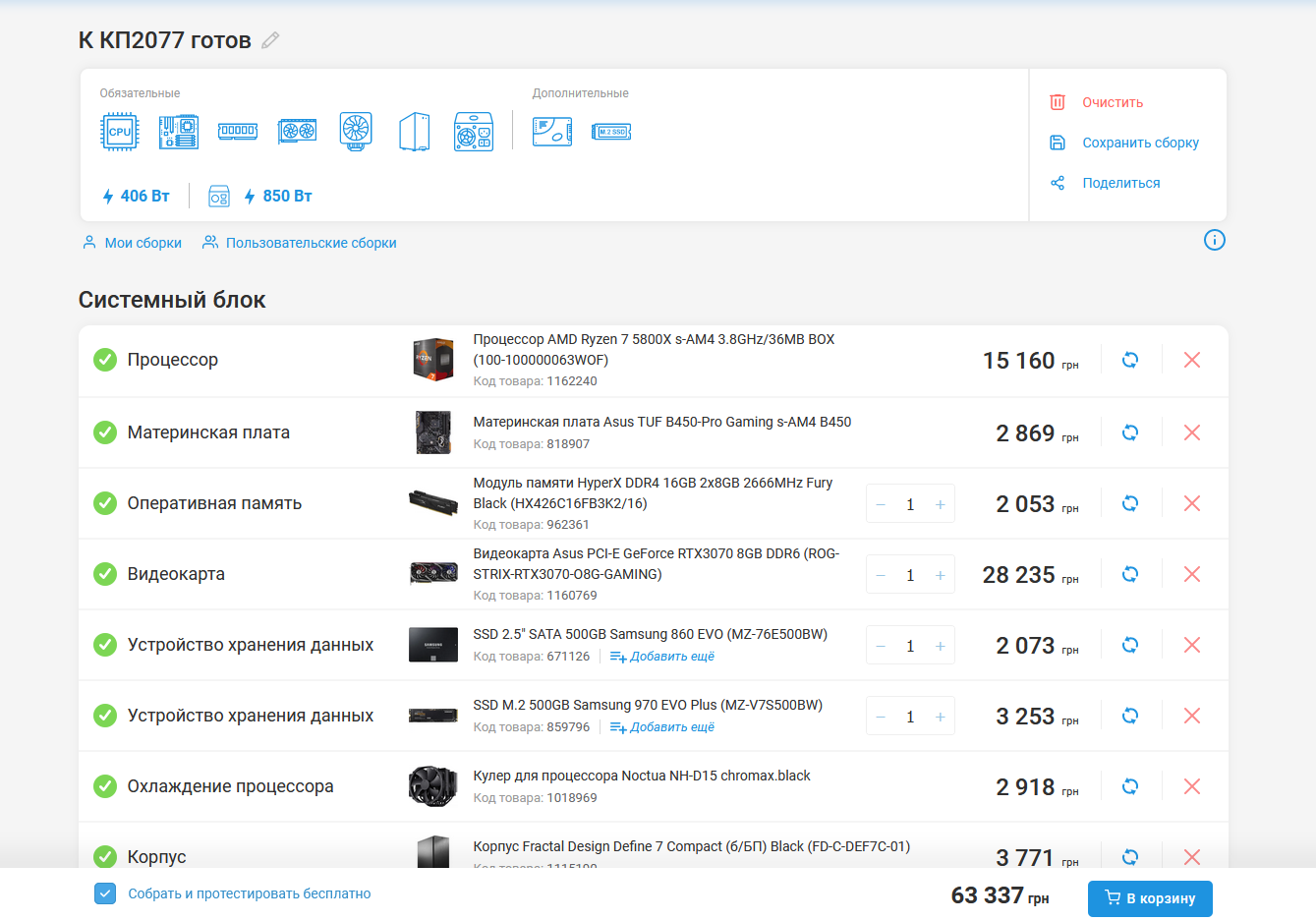
Task: Click 'Поделиться' to share the build
Action: pyautogui.click(x=1105, y=183)
